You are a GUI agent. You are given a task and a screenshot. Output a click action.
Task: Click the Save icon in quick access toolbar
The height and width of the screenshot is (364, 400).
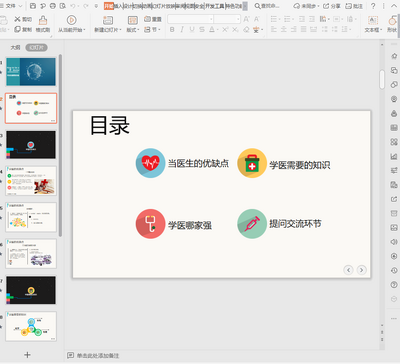pos(33,6)
